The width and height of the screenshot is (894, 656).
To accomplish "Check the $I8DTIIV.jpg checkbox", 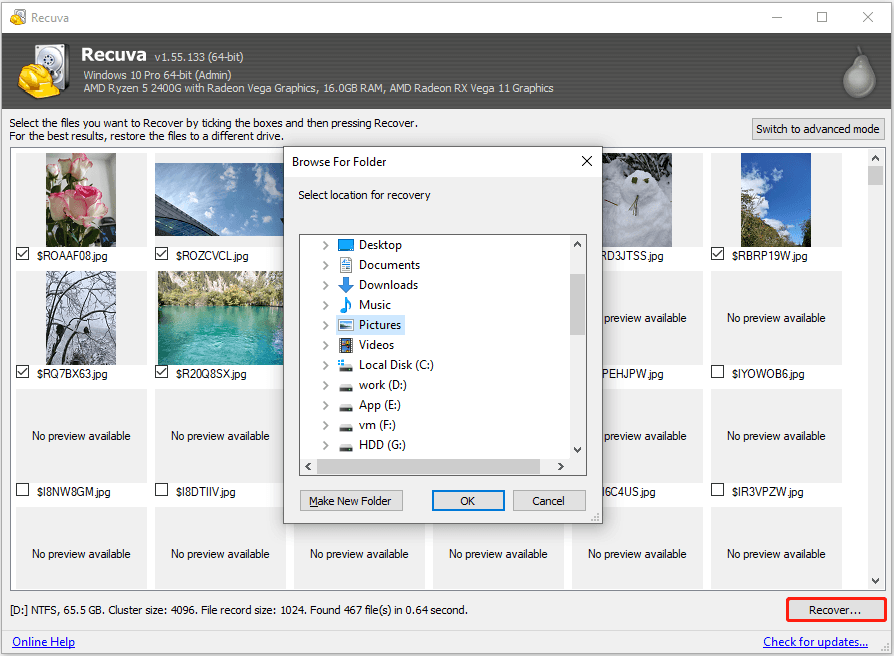I will 161,490.
